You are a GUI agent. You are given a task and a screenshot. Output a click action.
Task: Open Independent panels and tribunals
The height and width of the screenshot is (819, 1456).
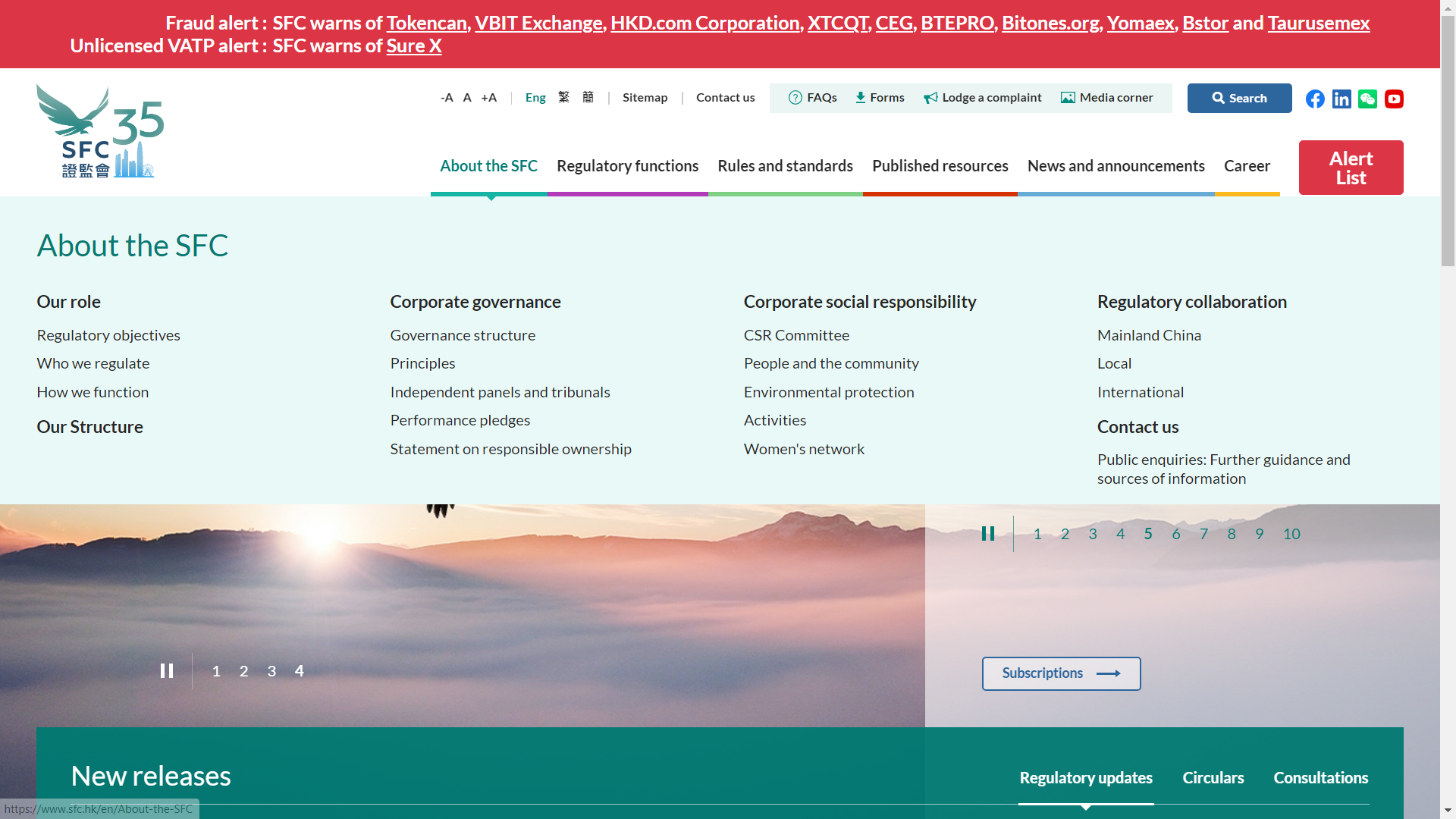point(500,392)
